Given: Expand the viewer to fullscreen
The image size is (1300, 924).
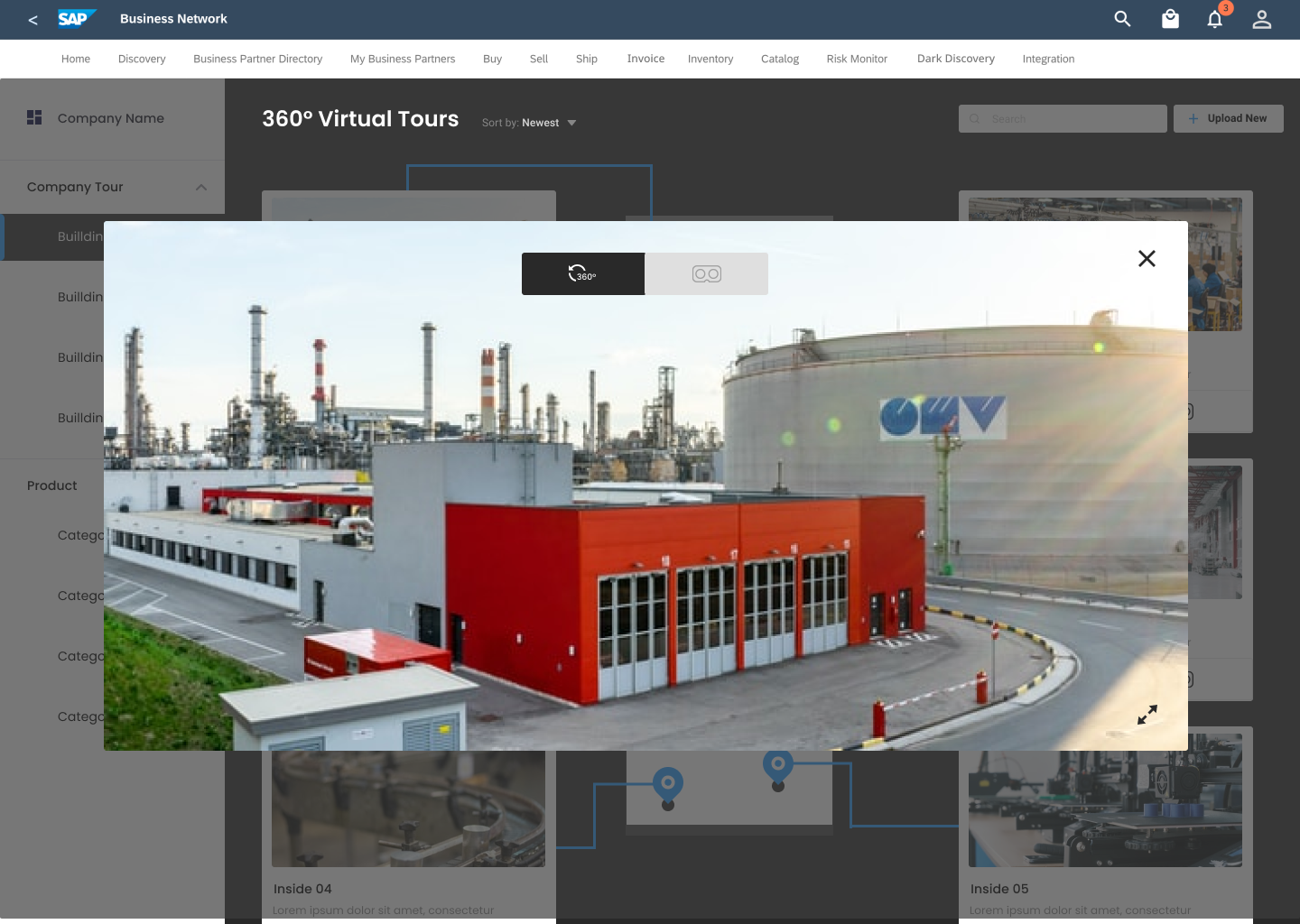Looking at the screenshot, I should click(1147, 715).
